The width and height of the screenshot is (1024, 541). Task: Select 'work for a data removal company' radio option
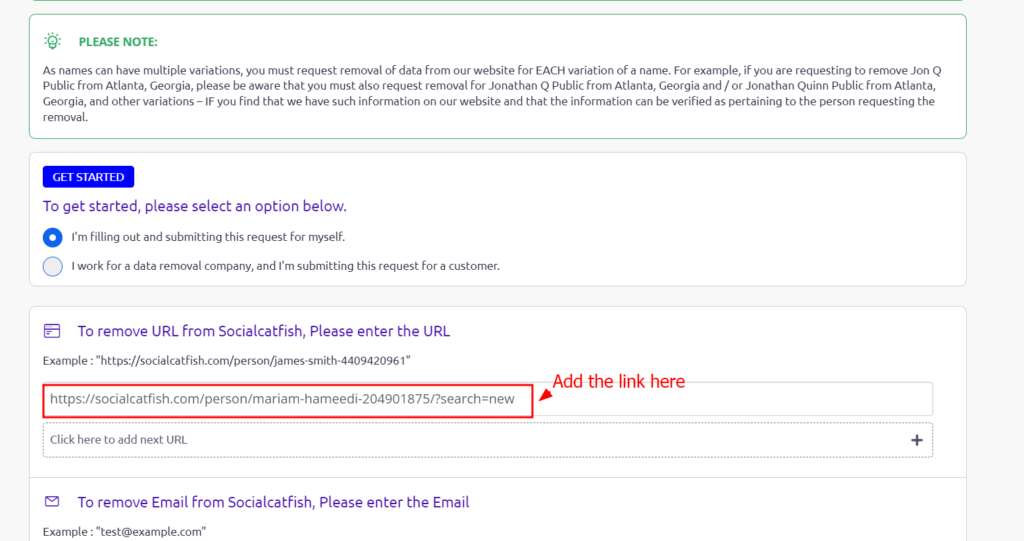(53, 267)
